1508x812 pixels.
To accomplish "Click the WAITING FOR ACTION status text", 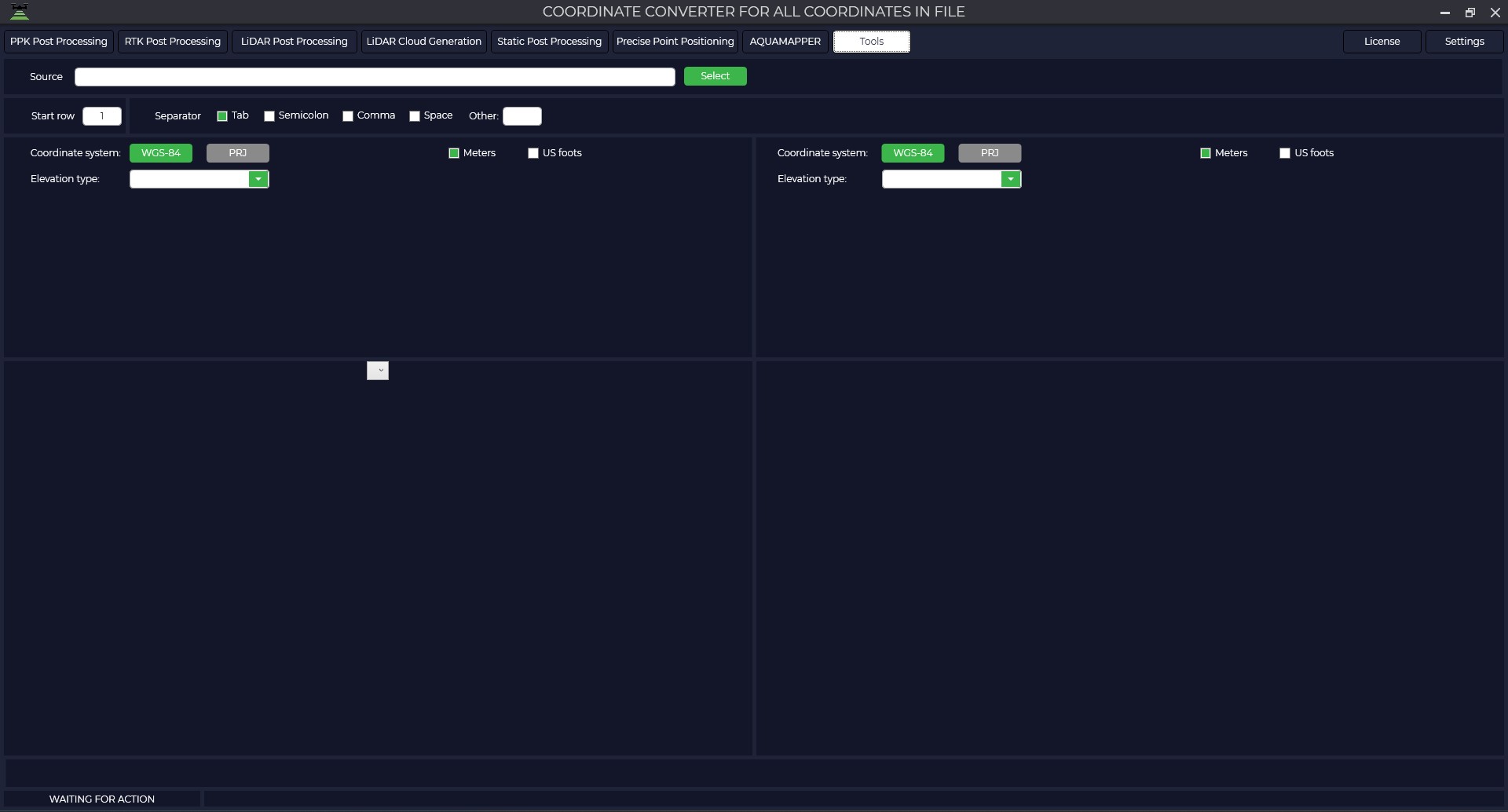I will [x=102, y=799].
